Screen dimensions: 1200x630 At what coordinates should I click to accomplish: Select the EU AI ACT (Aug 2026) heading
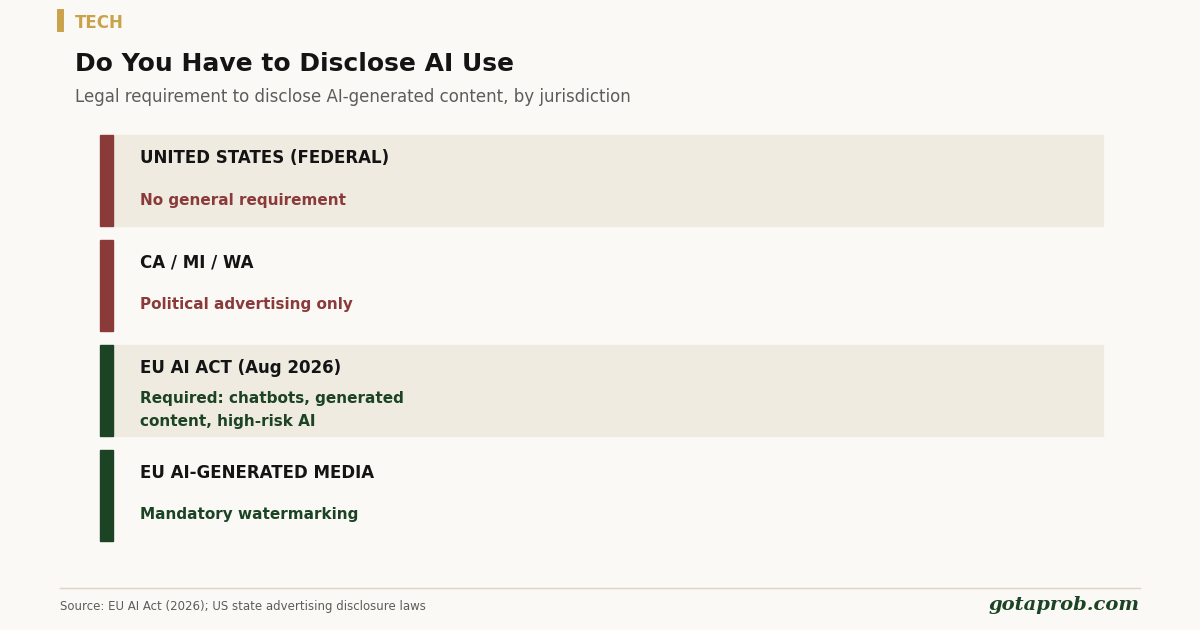pyautogui.click(x=240, y=368)
